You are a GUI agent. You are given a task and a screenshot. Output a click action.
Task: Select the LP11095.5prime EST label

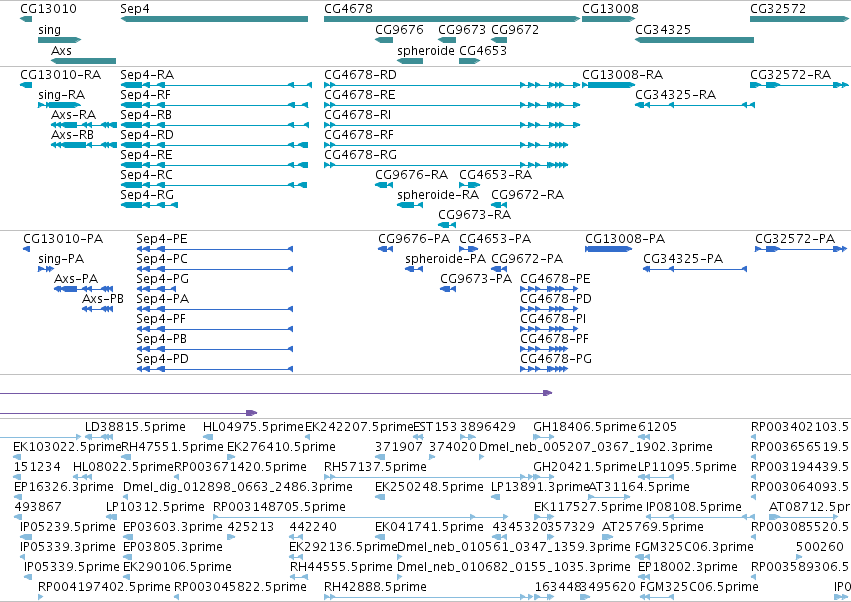[x=687, y=467]
